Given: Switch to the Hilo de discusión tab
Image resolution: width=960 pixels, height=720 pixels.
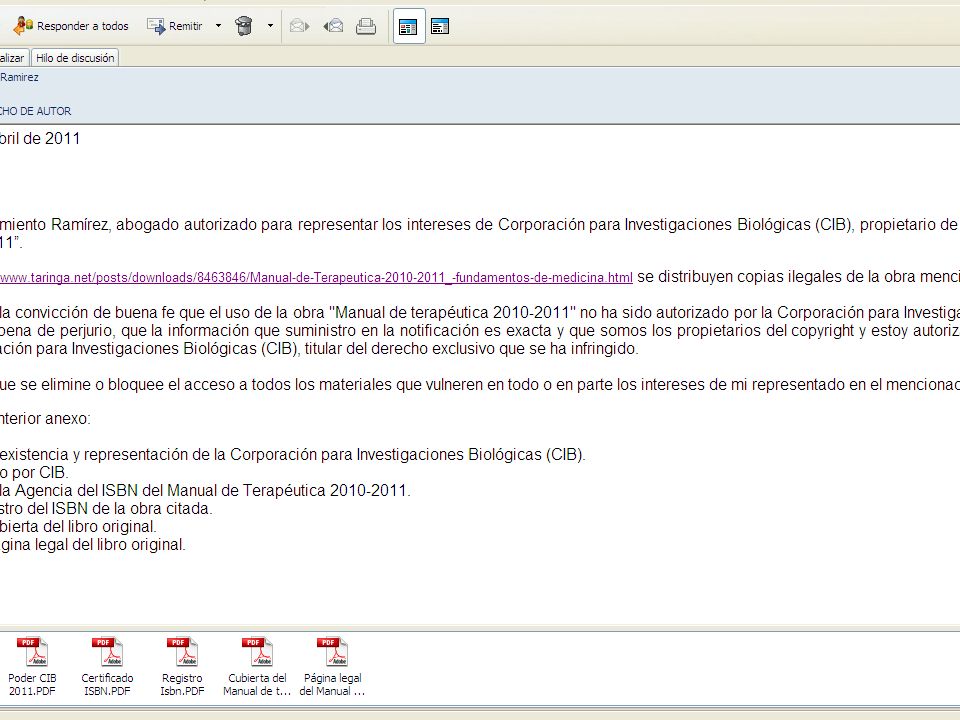Looking at the screenshot, I should pos(75,58).
